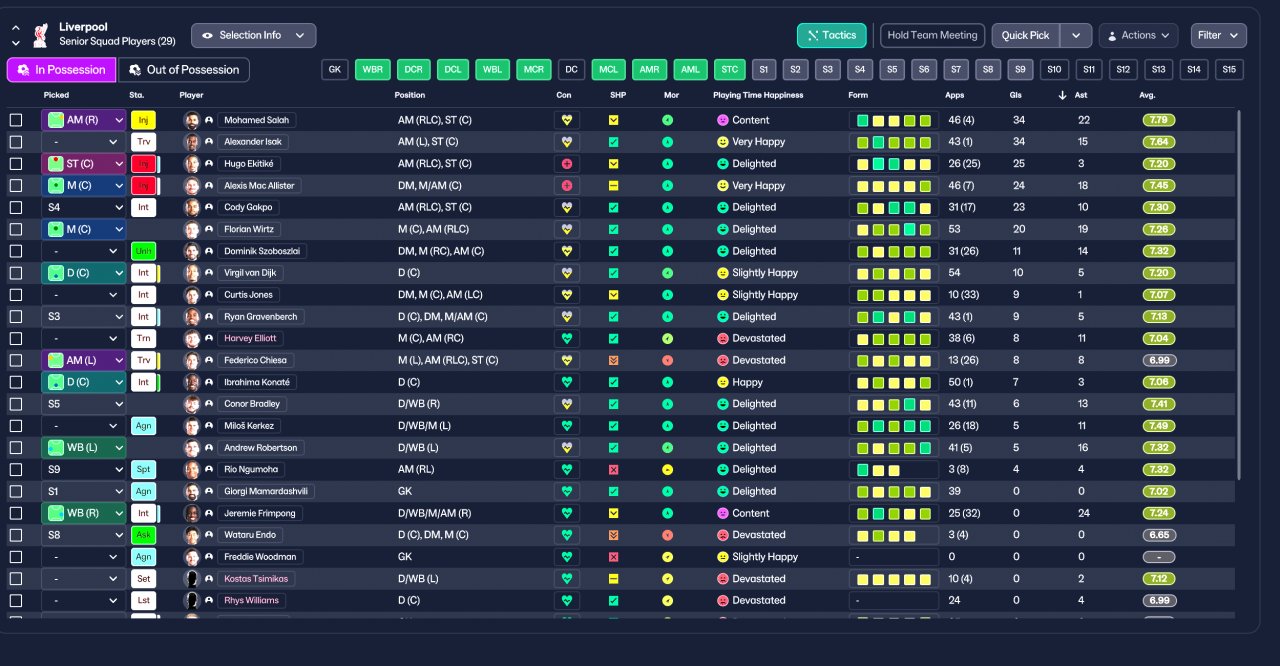This screenshot has width=1280, height=666.
Task: Check the box for Florian Wirtz
Action: pos(16,229)
